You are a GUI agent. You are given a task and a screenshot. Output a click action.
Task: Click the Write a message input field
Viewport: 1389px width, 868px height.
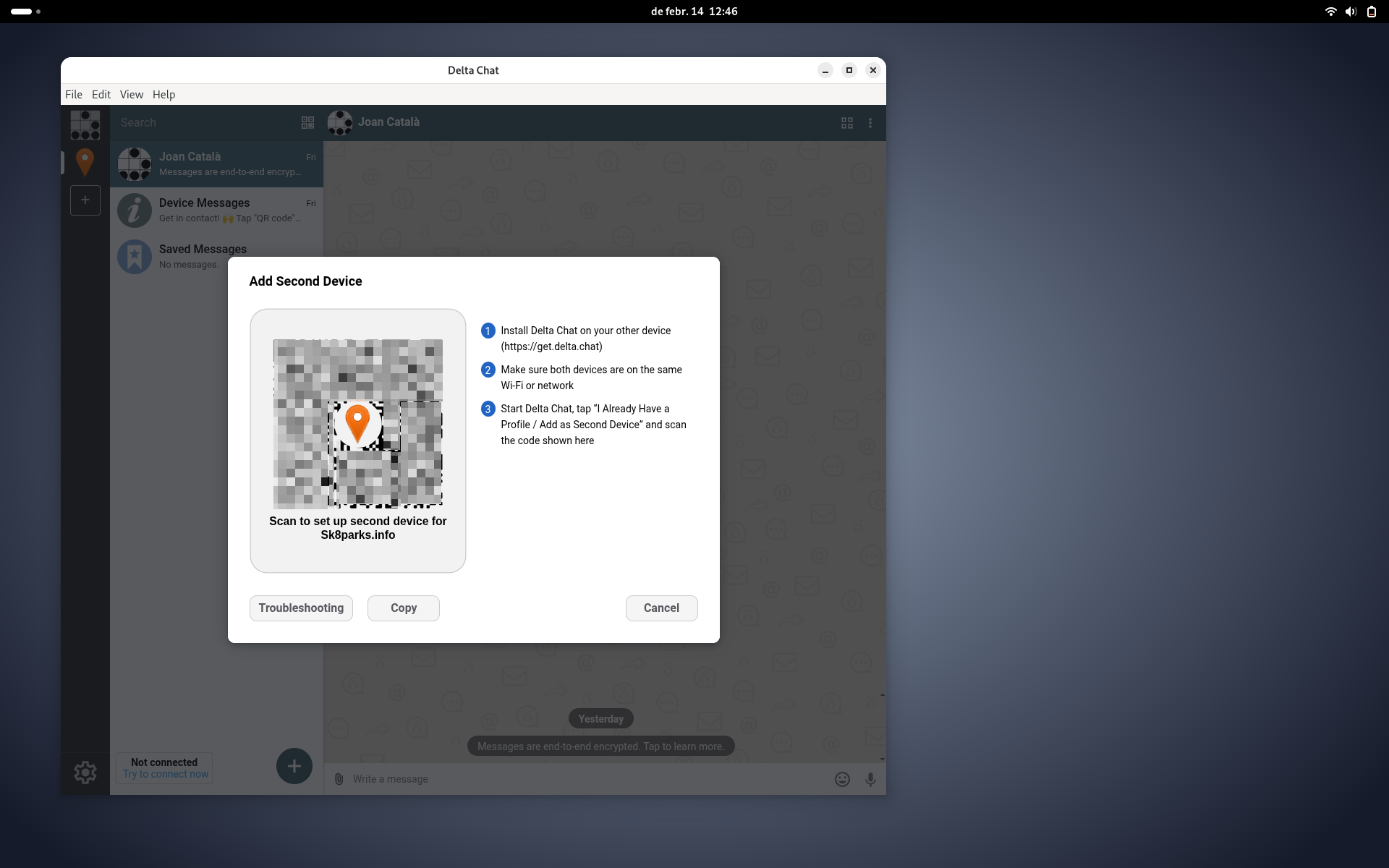pyautogui.click(x=579, y=779)
